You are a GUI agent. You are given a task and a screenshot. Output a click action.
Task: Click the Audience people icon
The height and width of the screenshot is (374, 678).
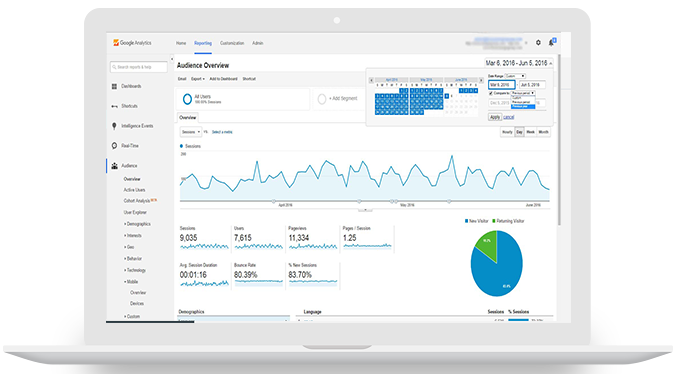115,166
